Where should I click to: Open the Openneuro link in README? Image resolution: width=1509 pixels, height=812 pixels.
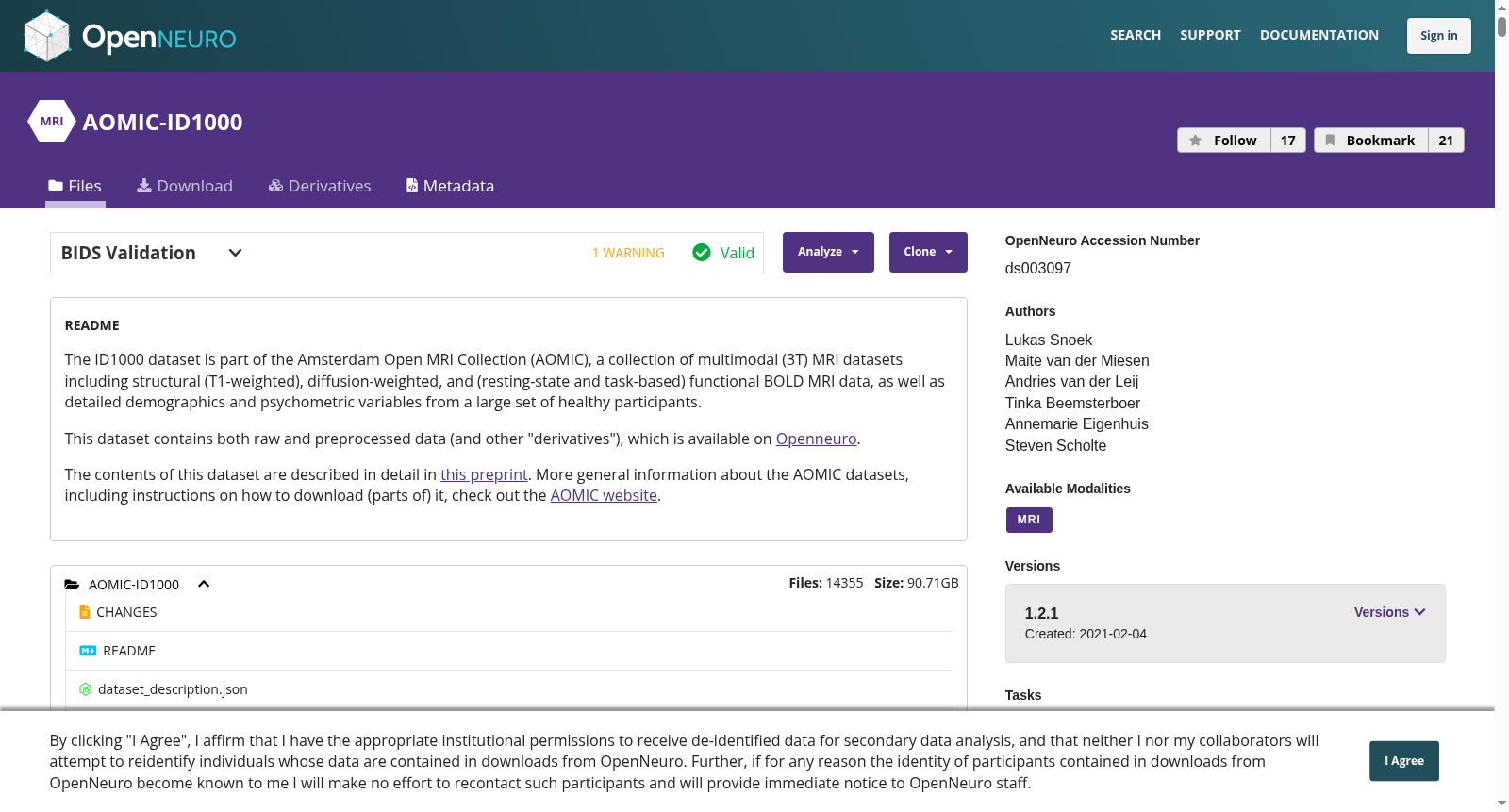pyautogui.click(x=816, y=439)
